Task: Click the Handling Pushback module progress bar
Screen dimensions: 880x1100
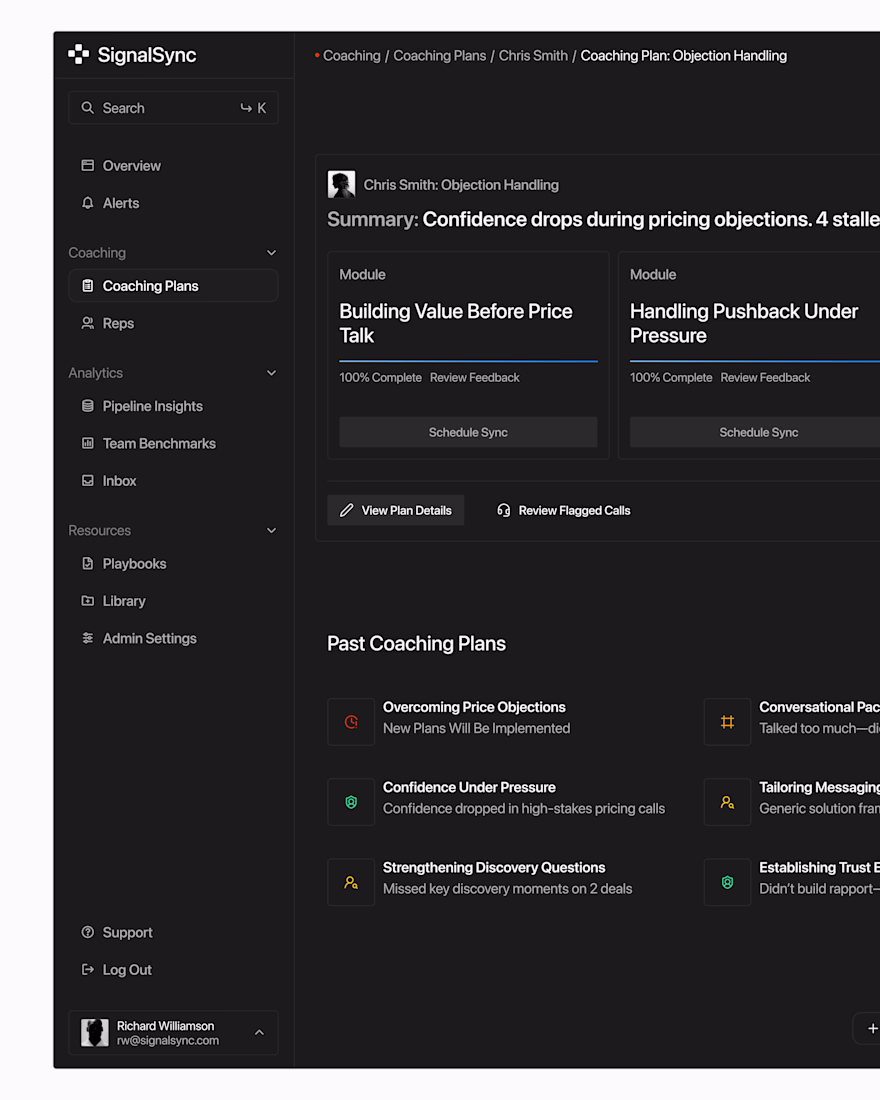Action: [755, 361]
